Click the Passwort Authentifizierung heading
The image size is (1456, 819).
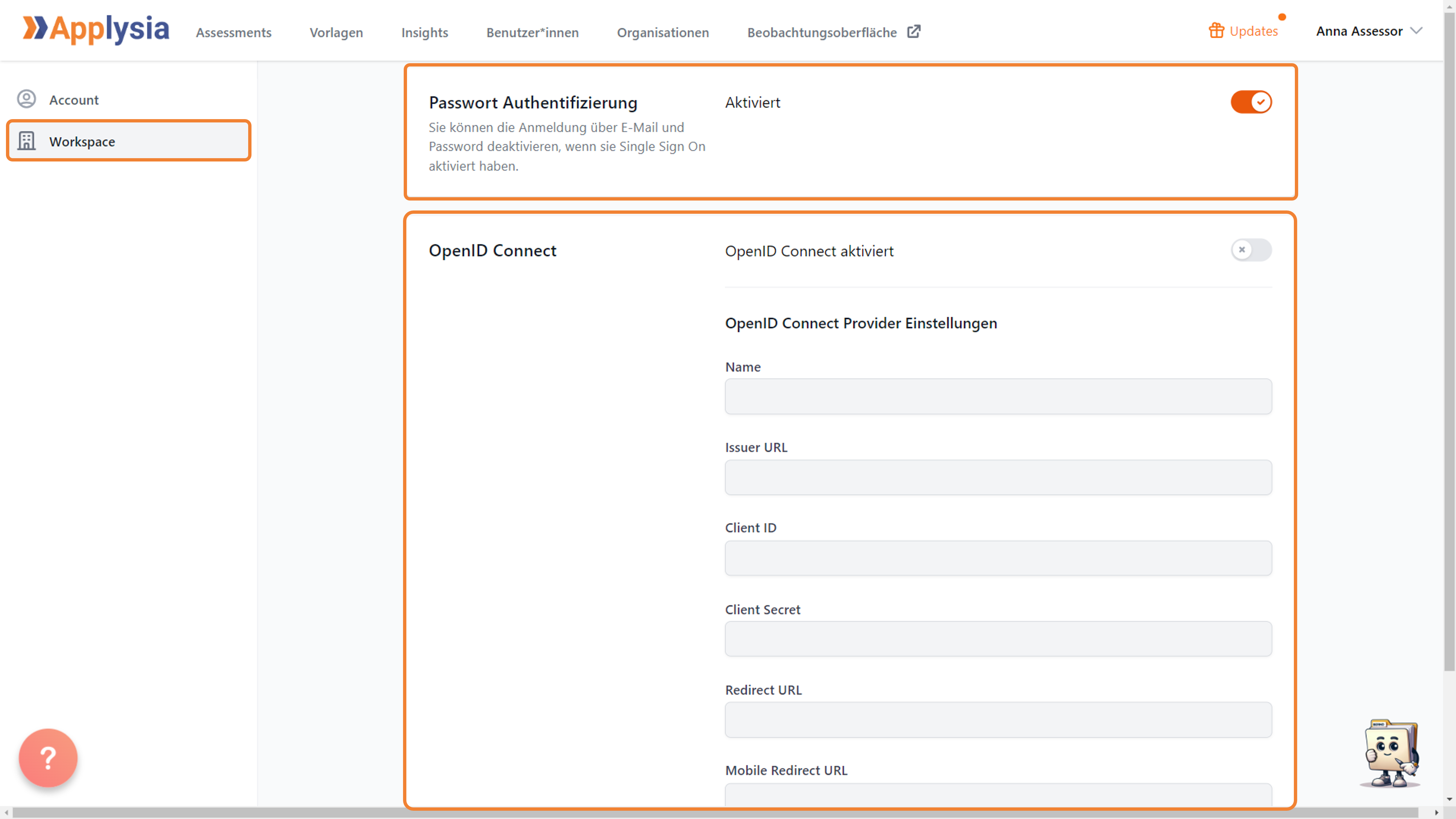coord(532,102)
